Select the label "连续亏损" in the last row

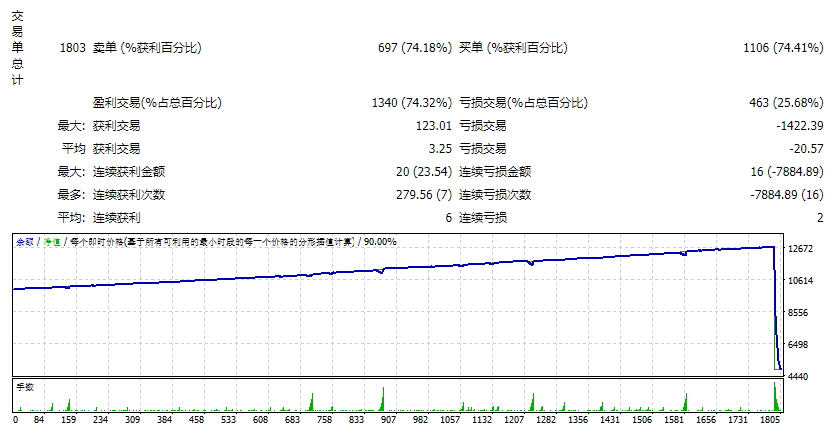483,217
